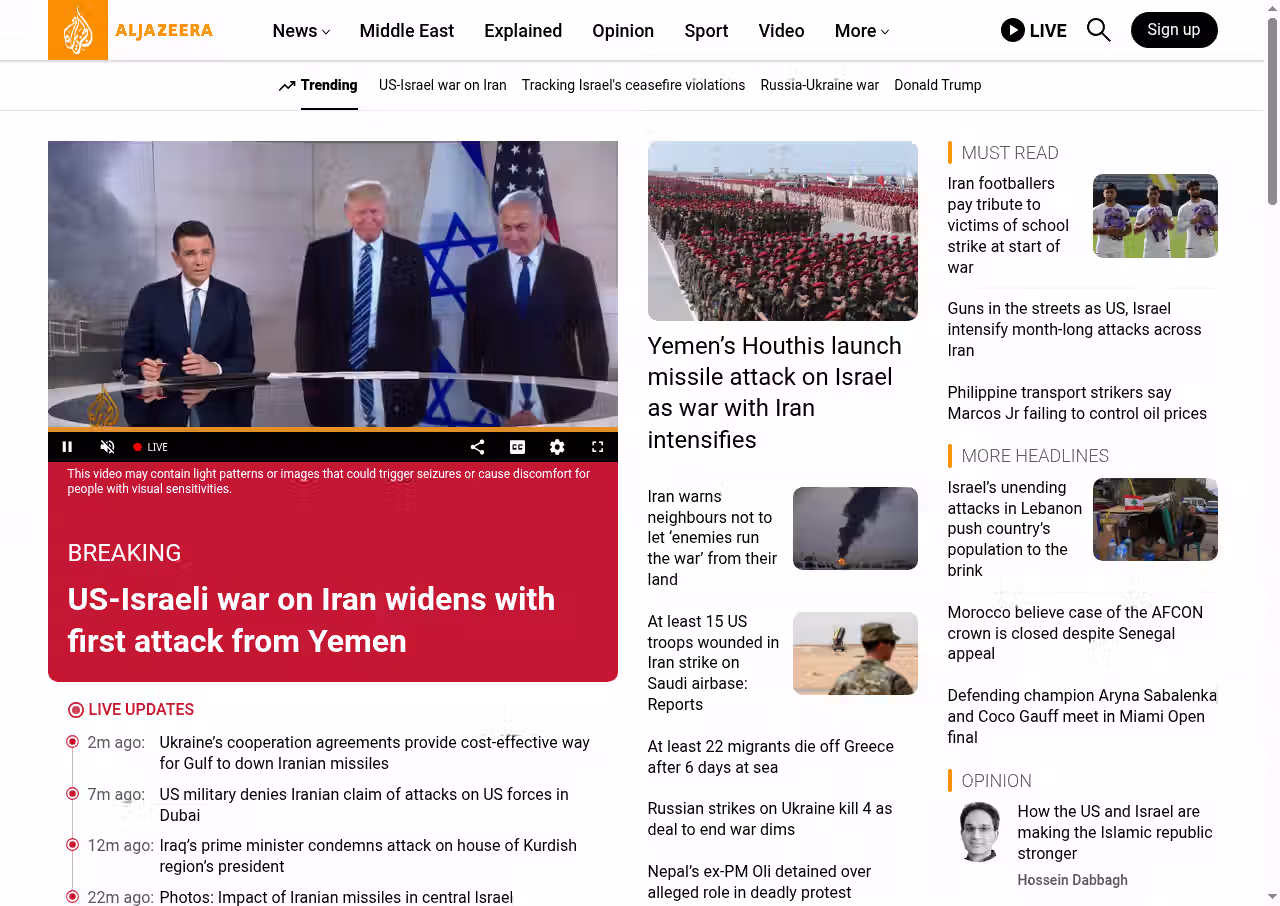Image resolution: width=1280 pixels, height=906 pixels.
Task: Open the Middle East section
Action: 406,31
